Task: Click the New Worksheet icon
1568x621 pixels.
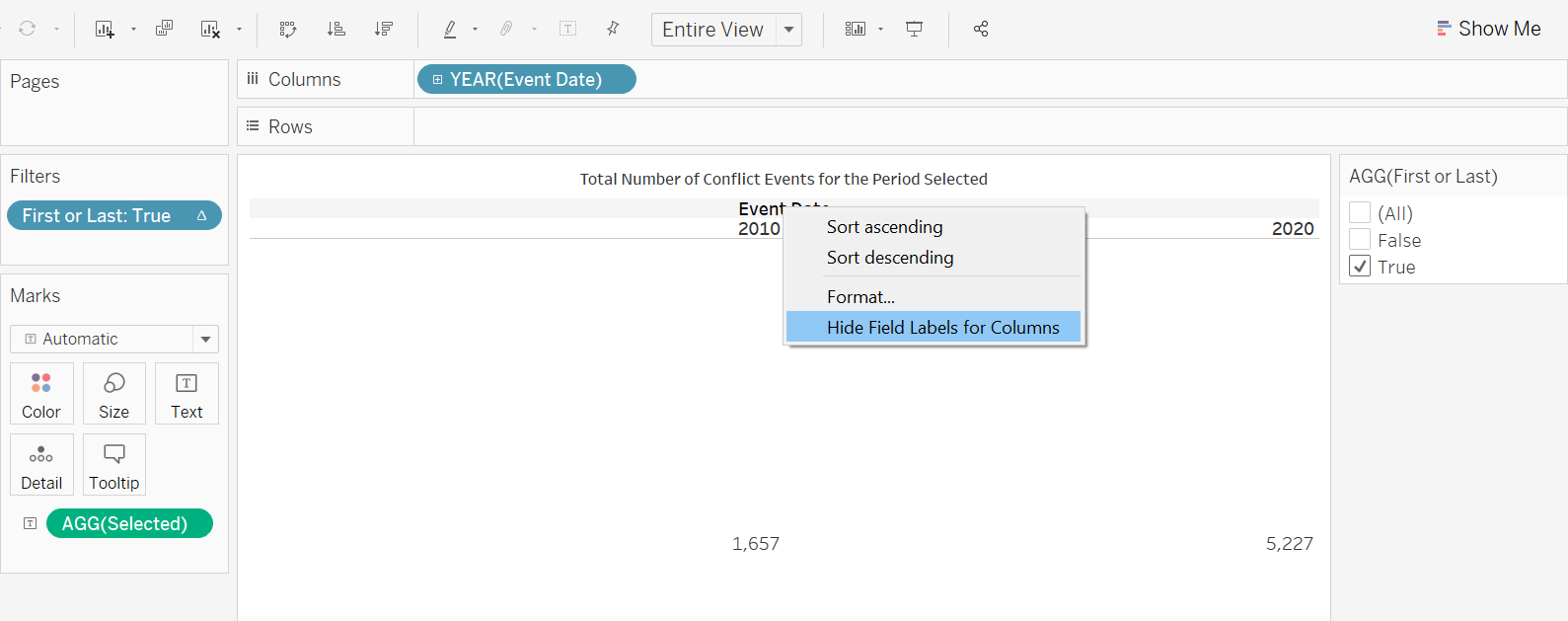Action: tap(105, 30)
